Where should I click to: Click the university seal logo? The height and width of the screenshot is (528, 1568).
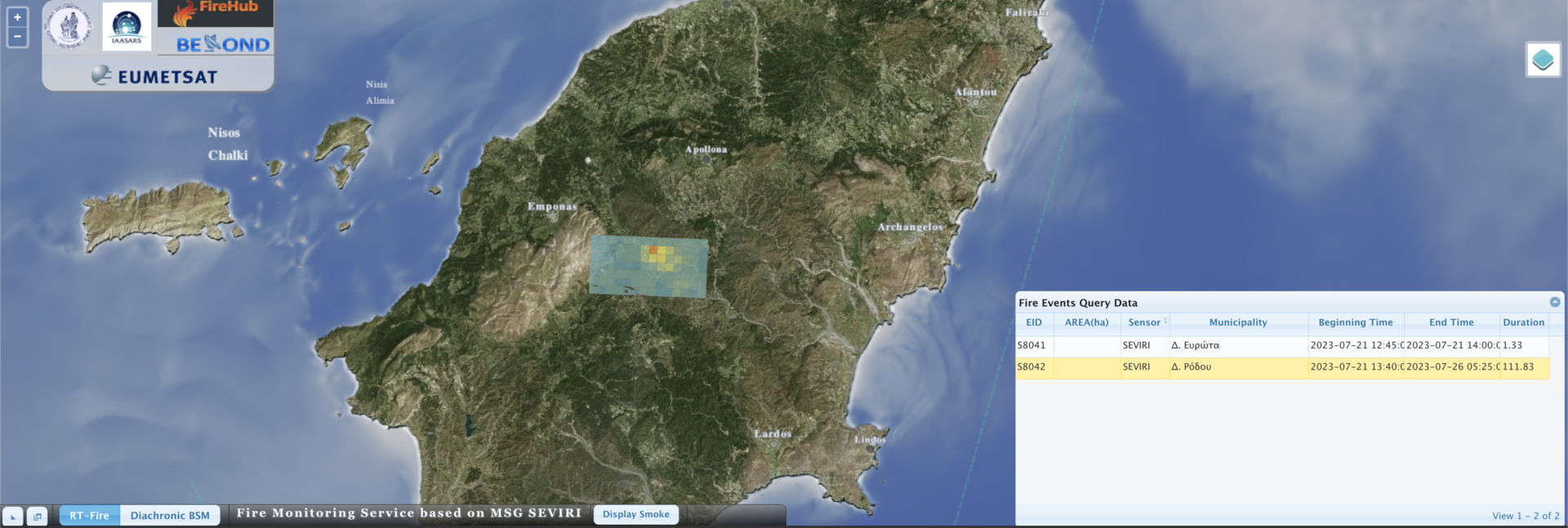[69, 26]
